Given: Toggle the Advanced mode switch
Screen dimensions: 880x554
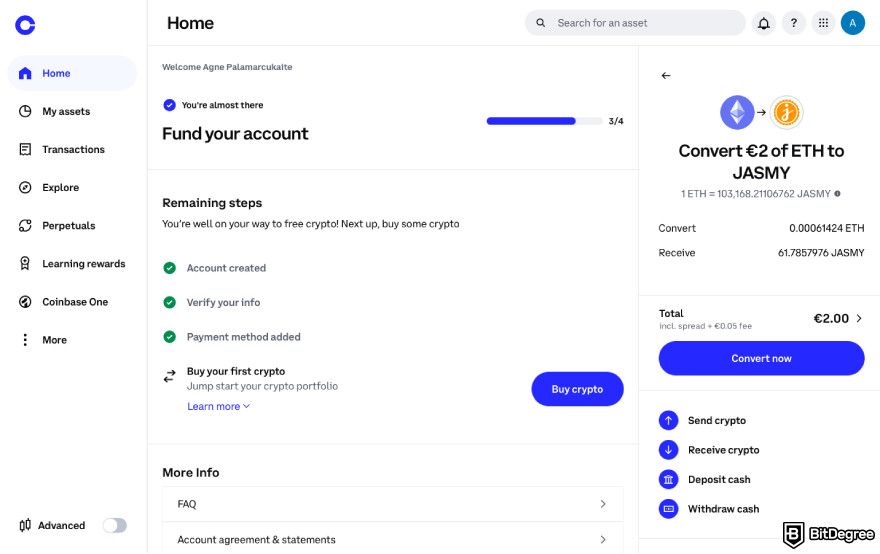Looking at the screenshot, I should [115, 525].
